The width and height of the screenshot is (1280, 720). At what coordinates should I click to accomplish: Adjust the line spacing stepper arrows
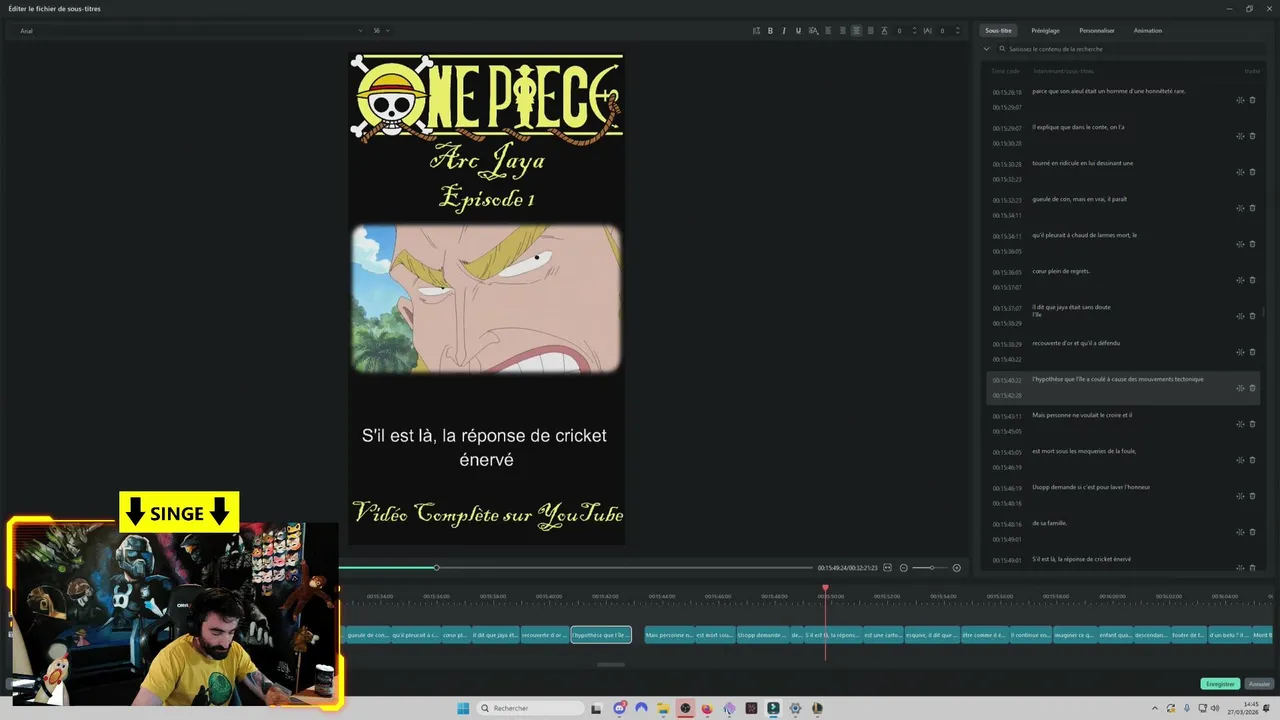(x=914, y=31)
